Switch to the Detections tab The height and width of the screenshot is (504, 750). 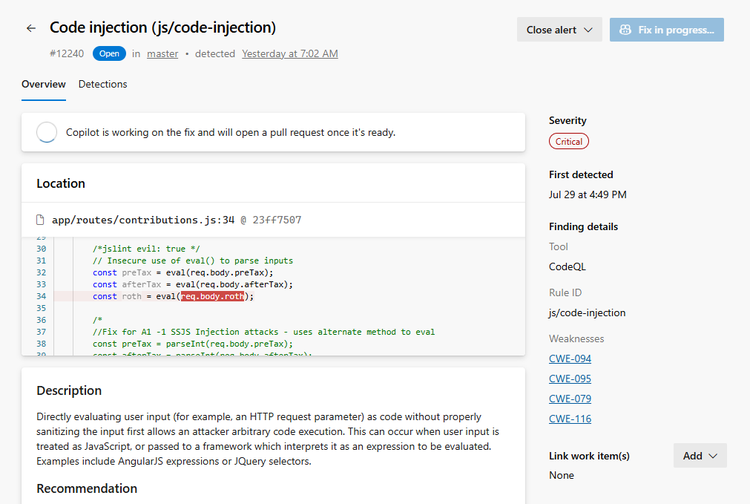click(103, 84)
